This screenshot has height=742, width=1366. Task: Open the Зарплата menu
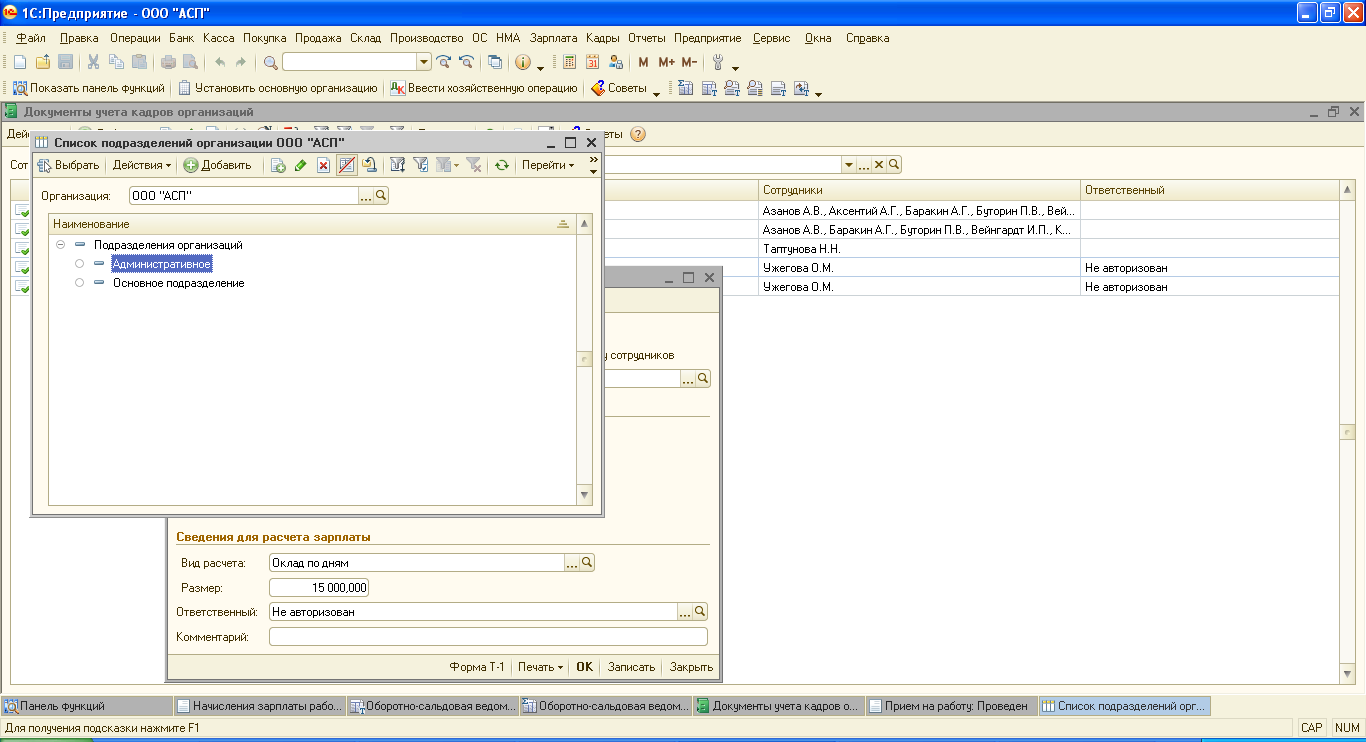pos(554,38)
